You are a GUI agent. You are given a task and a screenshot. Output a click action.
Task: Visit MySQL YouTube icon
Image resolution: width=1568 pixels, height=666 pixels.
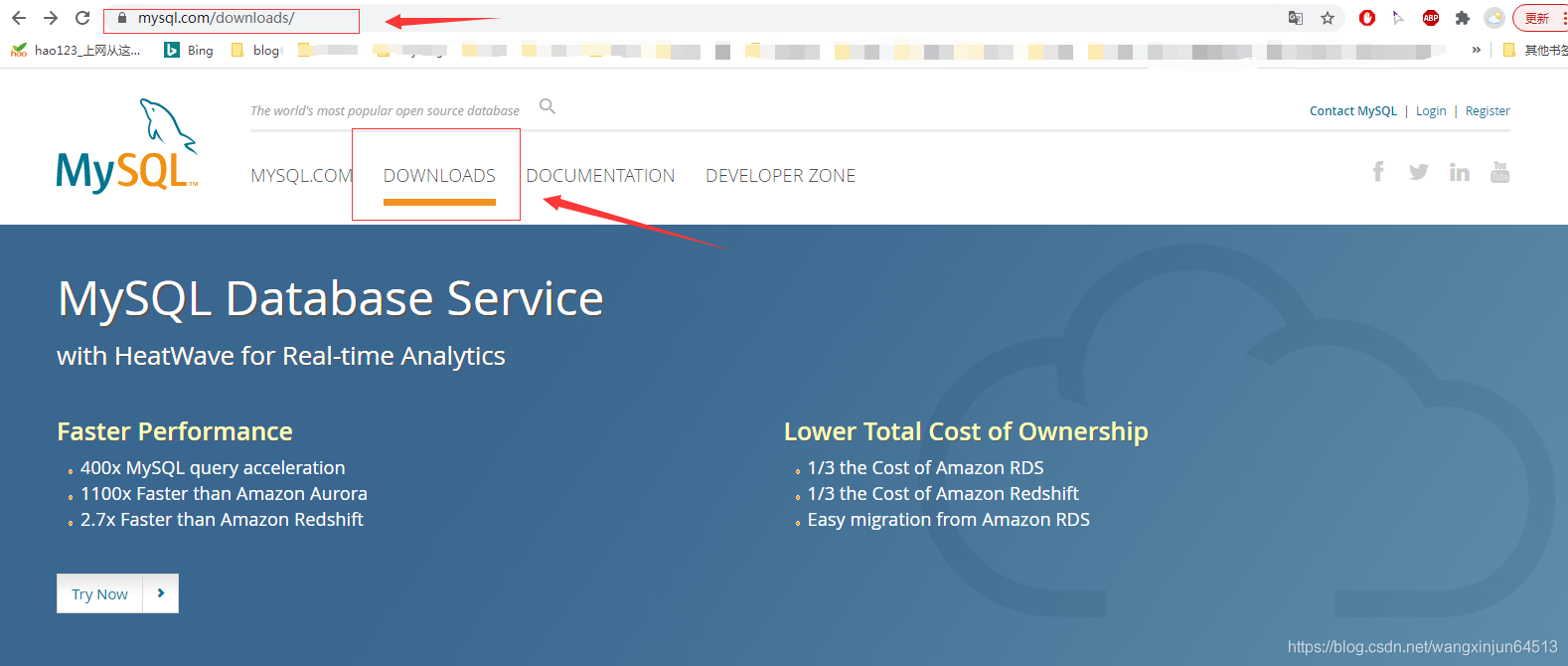coord(1500,172)
